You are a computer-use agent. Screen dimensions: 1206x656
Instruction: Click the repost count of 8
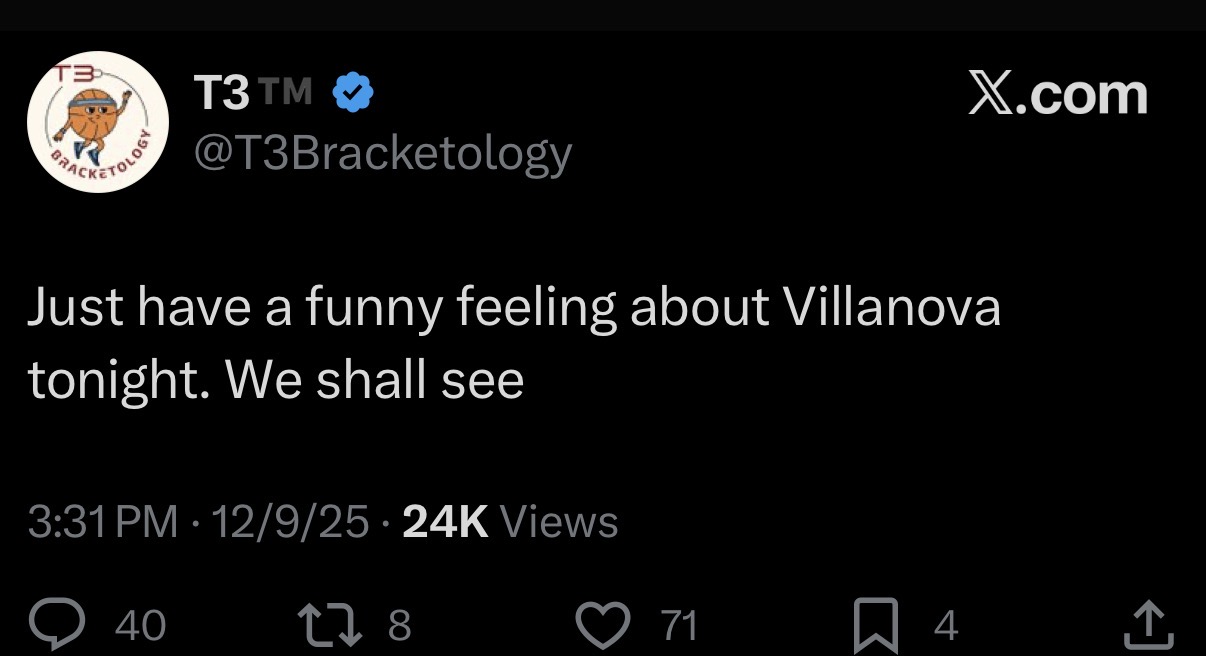click(399, 626)
